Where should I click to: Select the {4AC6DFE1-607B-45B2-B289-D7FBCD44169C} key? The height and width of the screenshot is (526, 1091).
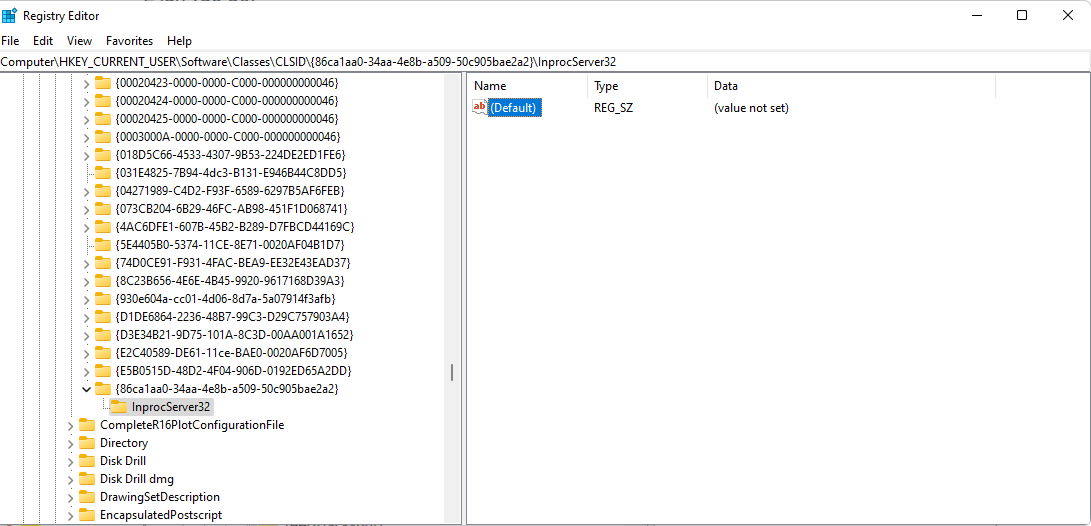[x=234, y=227]
